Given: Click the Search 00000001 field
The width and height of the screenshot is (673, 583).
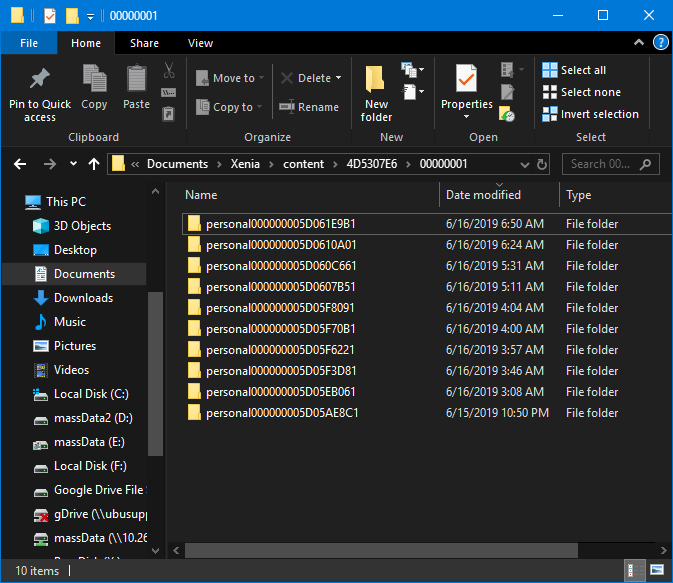Looking at the screenshot, I should click(610, 164).
